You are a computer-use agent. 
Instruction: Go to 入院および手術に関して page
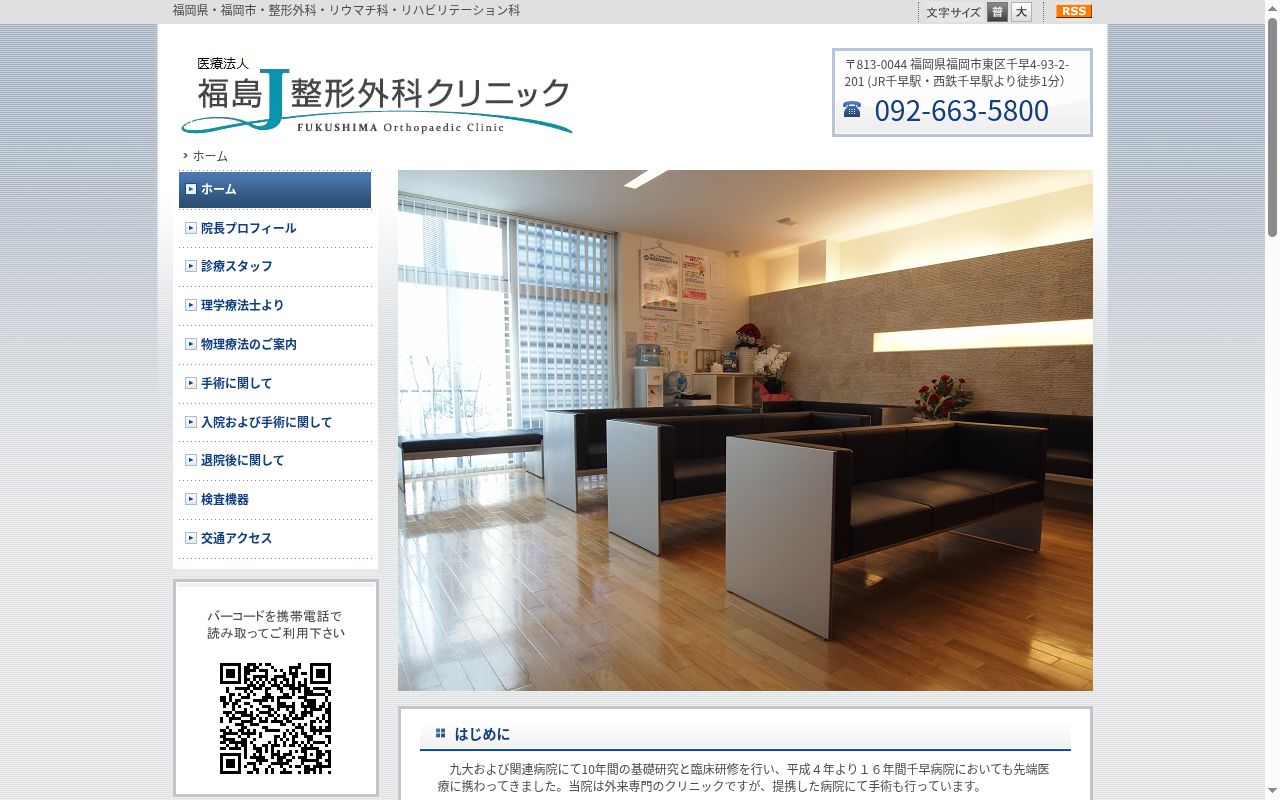pyautogui.click(x=275, y=422)
